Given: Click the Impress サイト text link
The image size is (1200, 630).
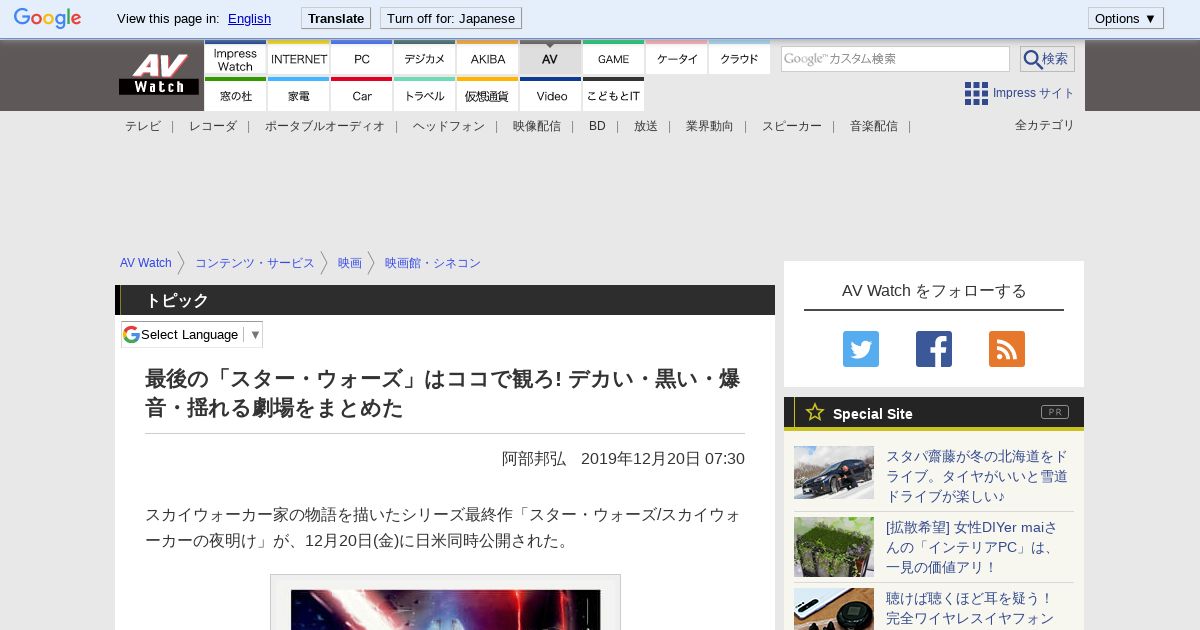Looking at the screenshot, I should tap(1034, 93).
